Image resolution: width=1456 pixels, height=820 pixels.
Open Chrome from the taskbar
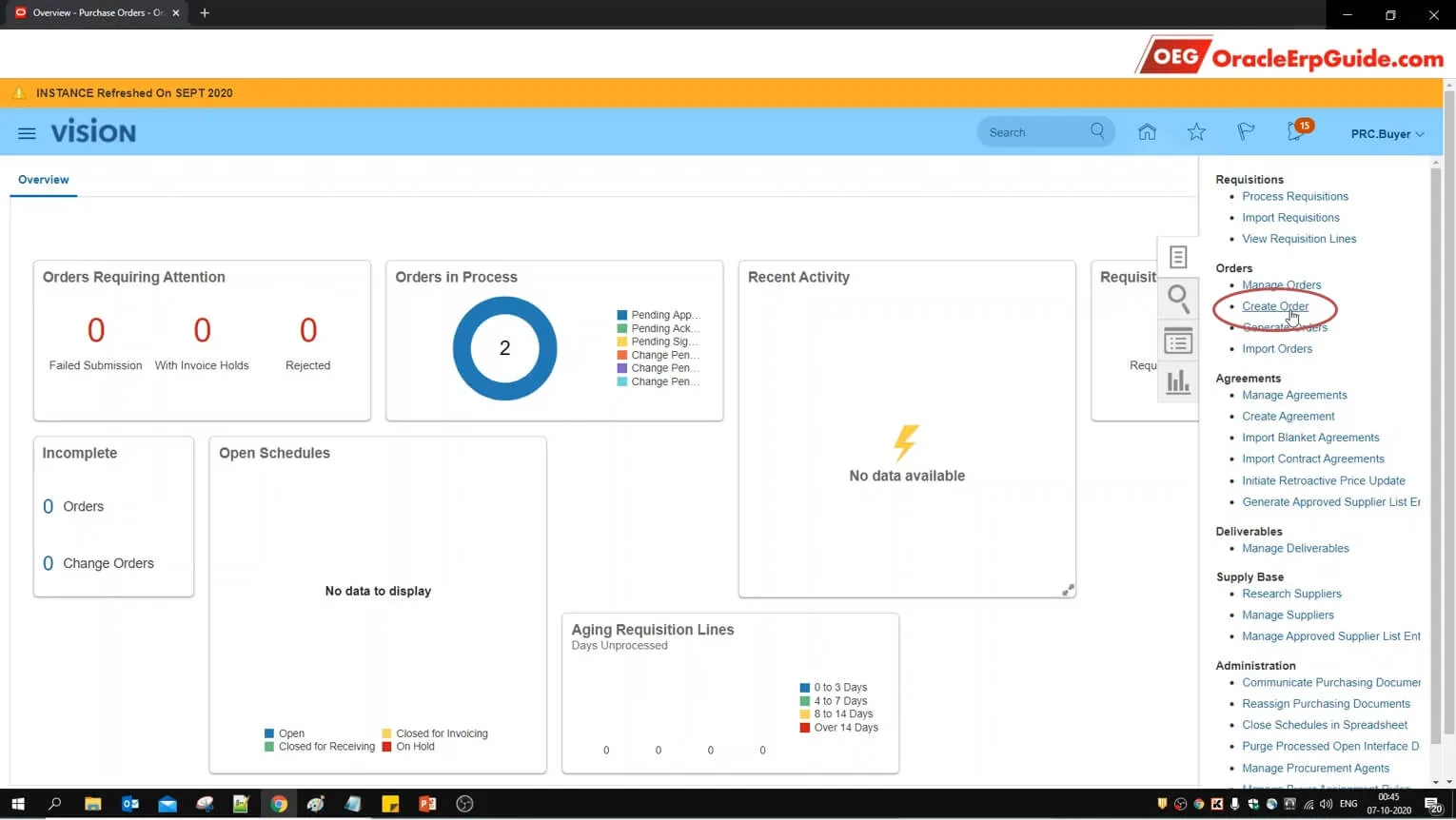tap(279, 804)
